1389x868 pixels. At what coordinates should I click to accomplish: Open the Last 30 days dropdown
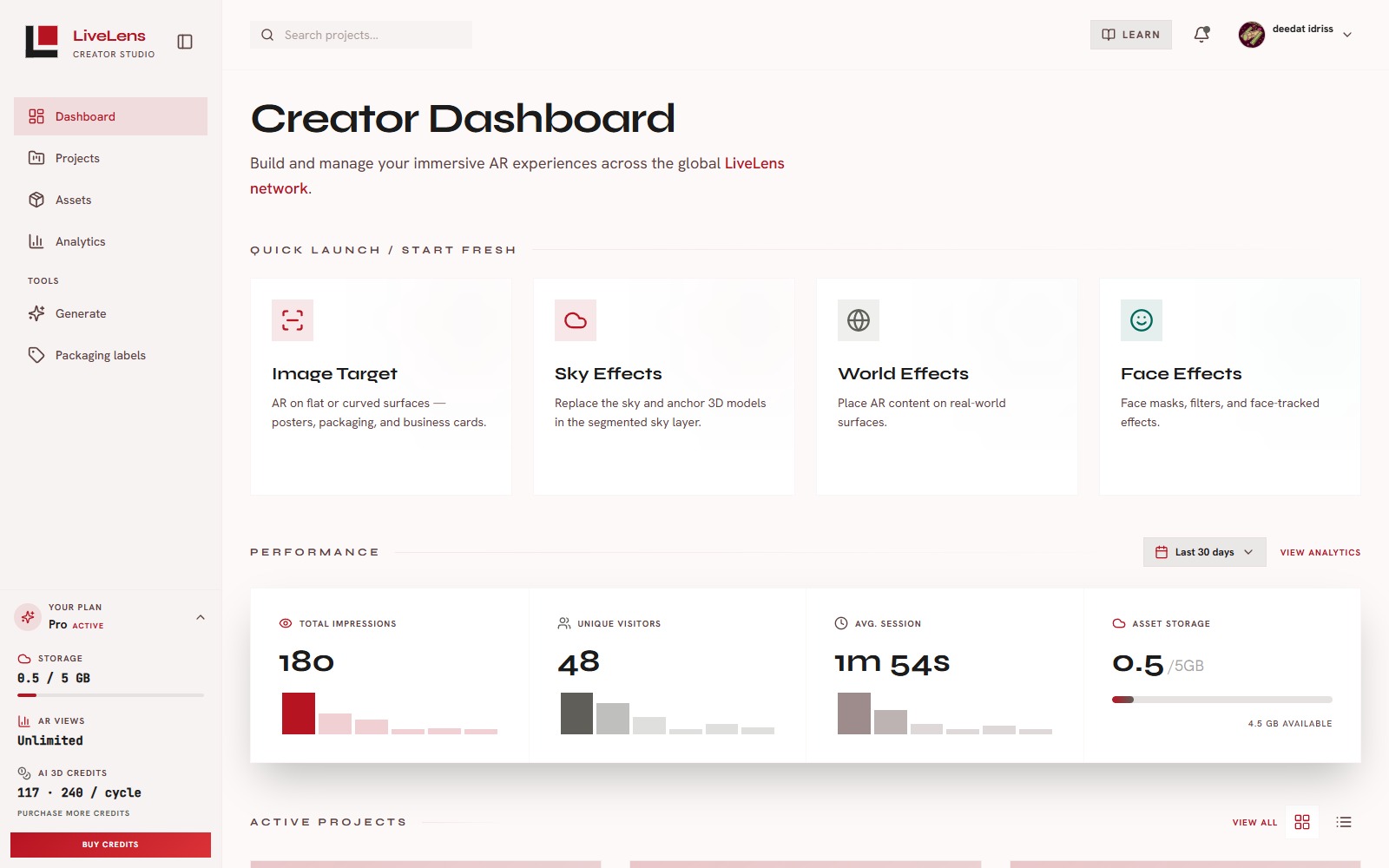point(1205,552)
